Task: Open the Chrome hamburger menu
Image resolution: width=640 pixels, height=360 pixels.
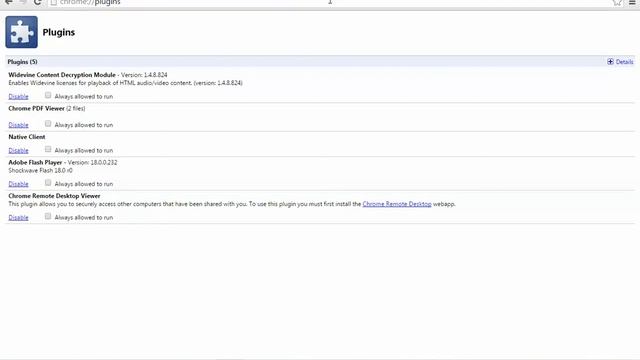Action: (632, 2)
